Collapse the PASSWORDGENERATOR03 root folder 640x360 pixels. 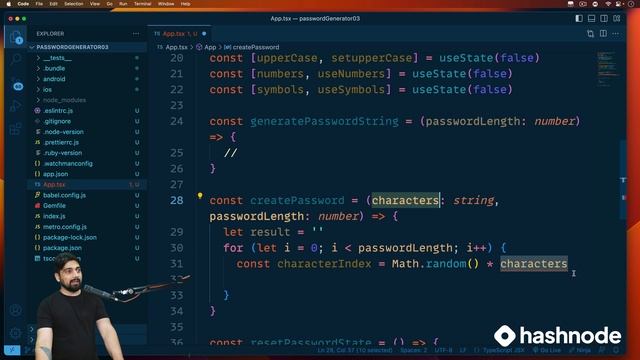(87, 47)
